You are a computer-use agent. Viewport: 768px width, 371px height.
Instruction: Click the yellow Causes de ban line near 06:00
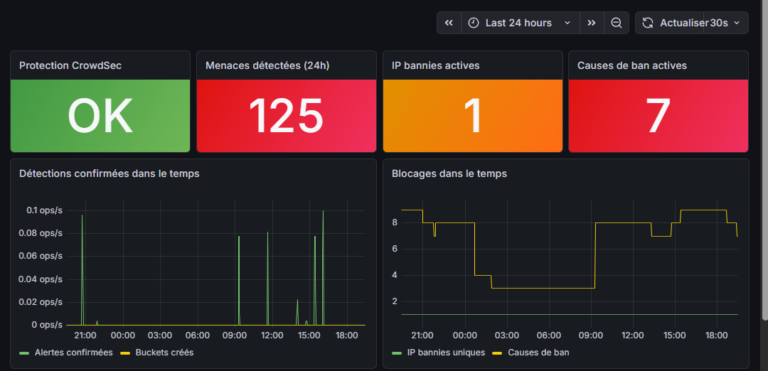pos(549,288)
